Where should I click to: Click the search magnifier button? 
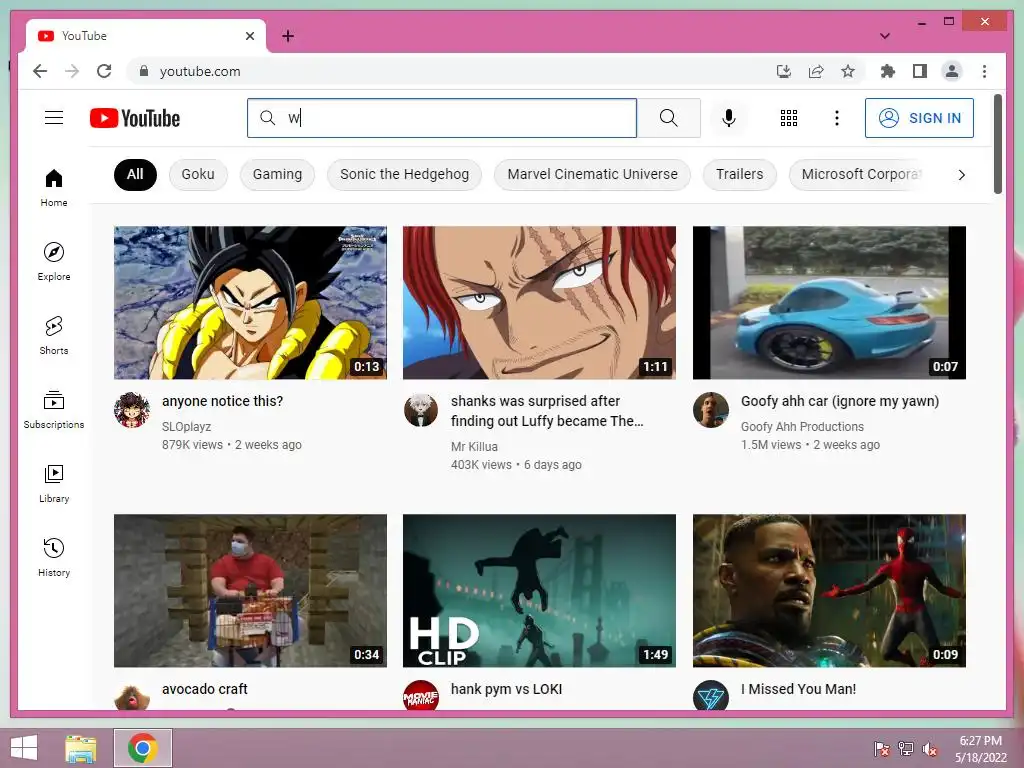669,118
